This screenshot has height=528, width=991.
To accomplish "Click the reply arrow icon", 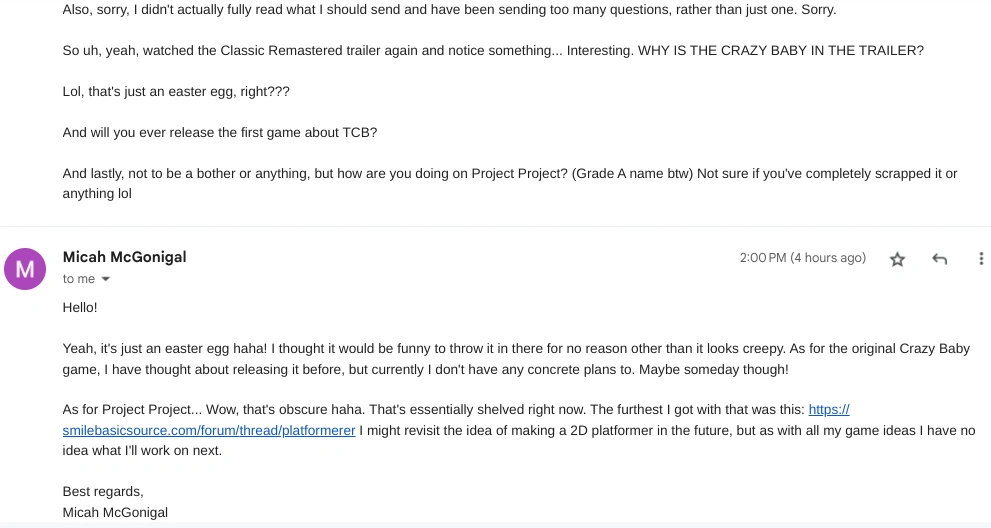I will 939,259.
